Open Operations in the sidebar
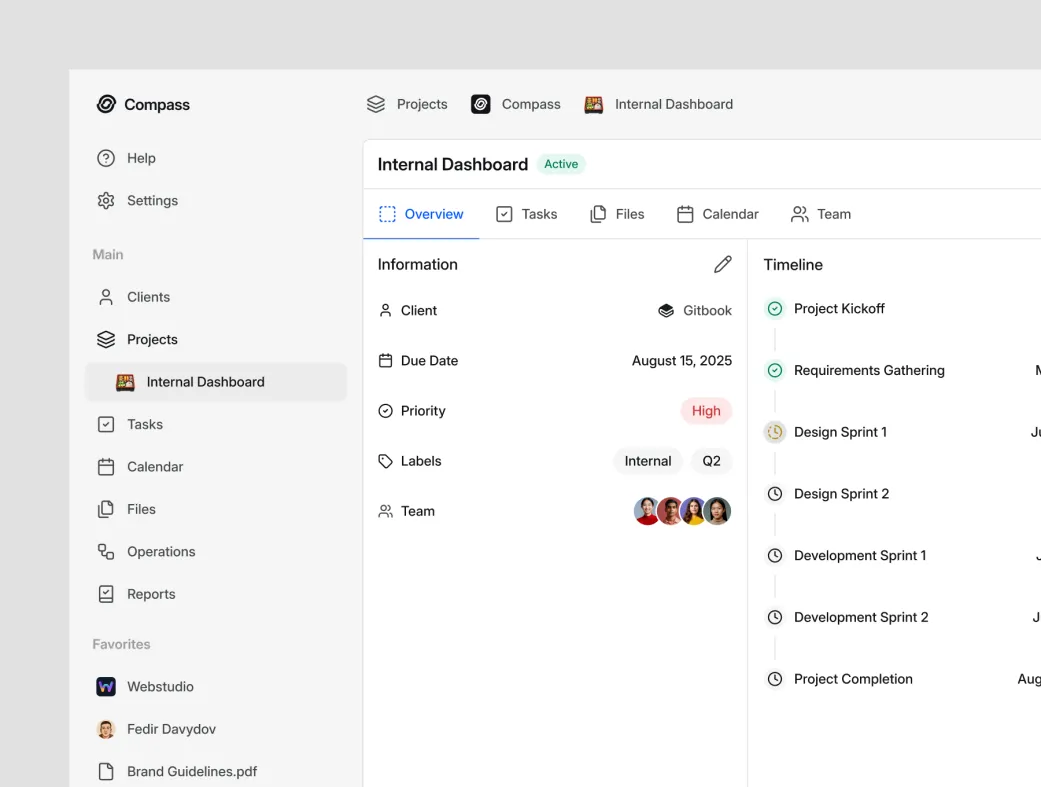The image size is (1041, 787). 160,552
